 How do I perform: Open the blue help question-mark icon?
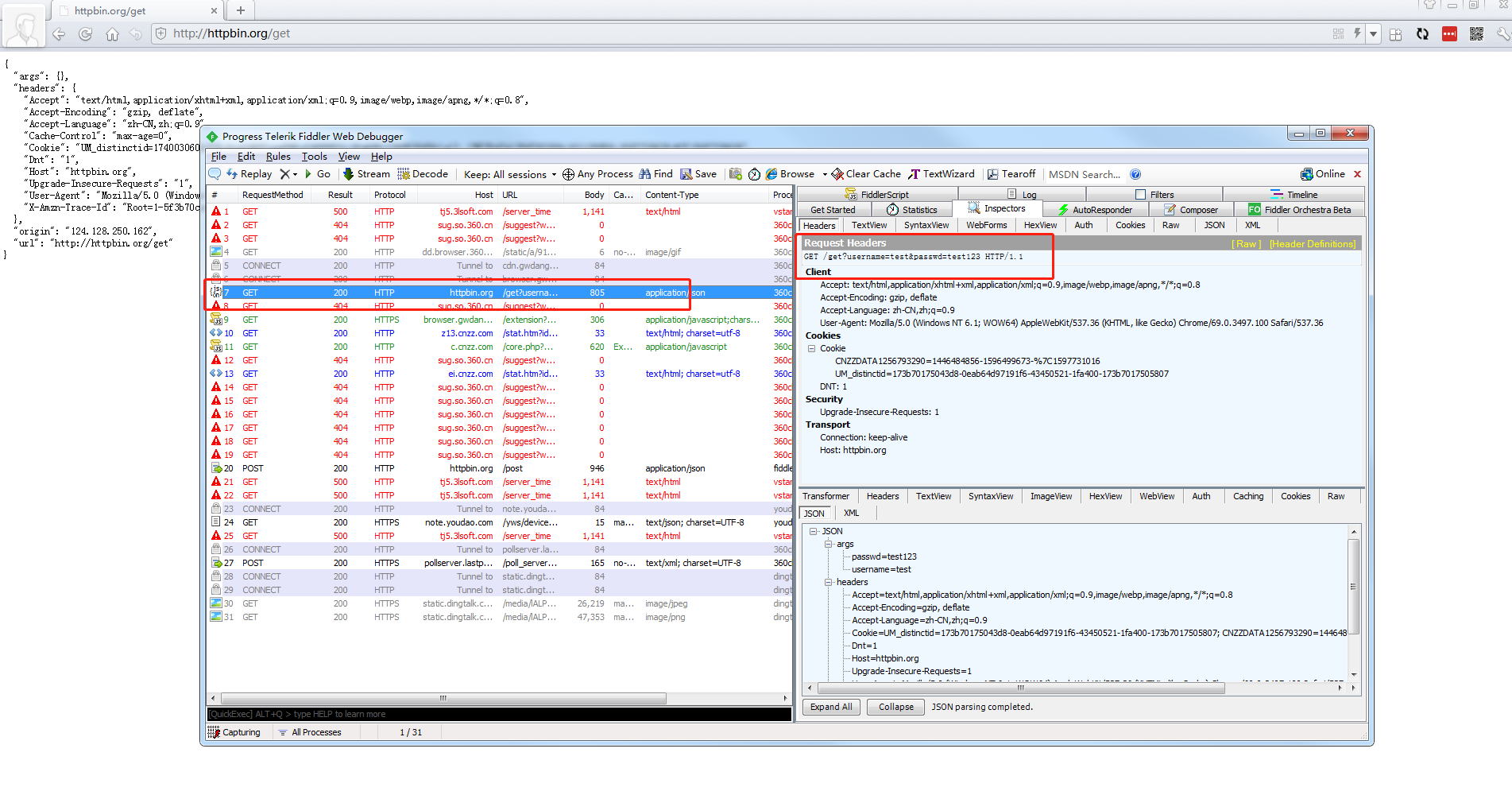click(x=1135, y=174)
